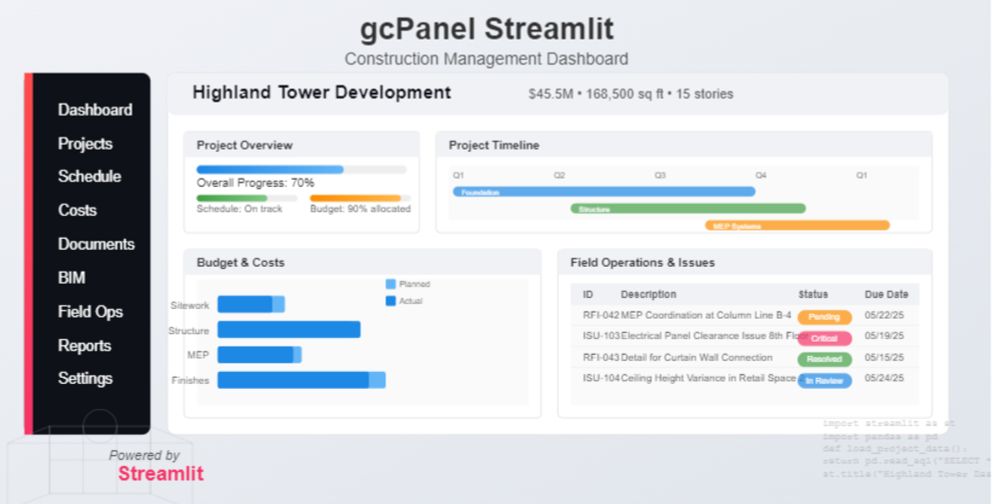Click the Finishes budget bar

pos(302,380)
